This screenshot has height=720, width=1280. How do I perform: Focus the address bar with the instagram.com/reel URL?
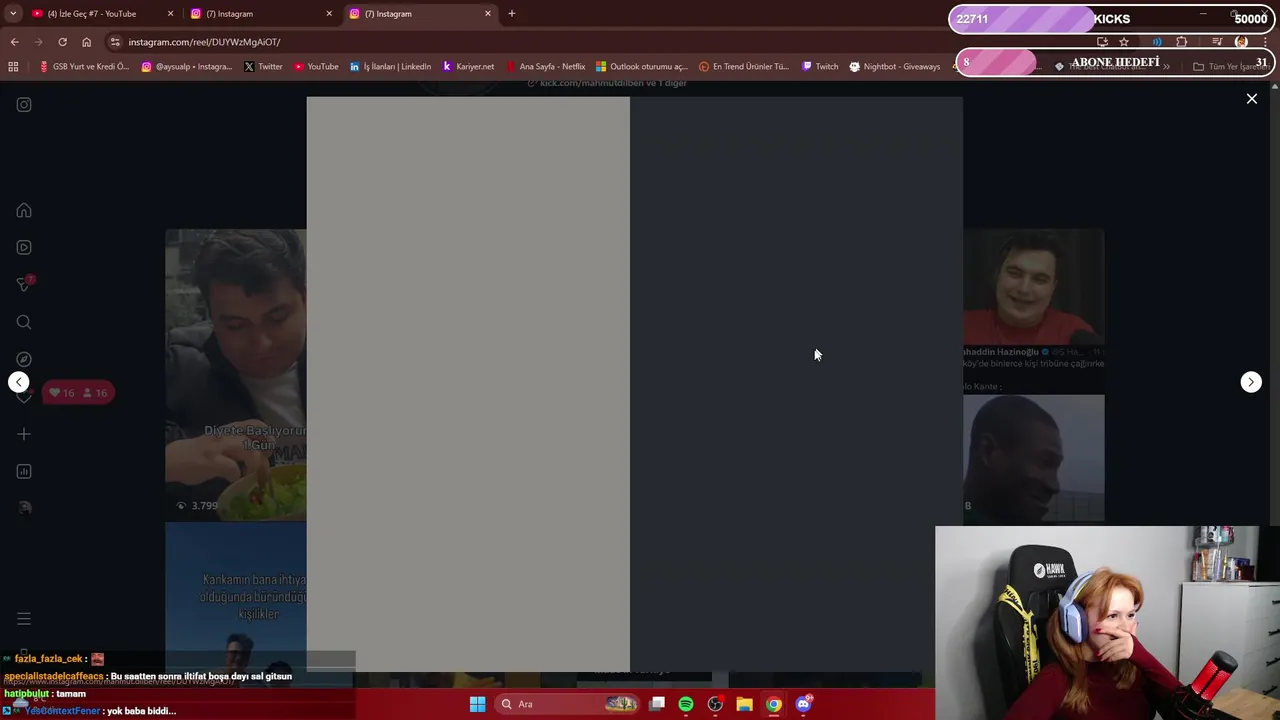pos(600,42)
